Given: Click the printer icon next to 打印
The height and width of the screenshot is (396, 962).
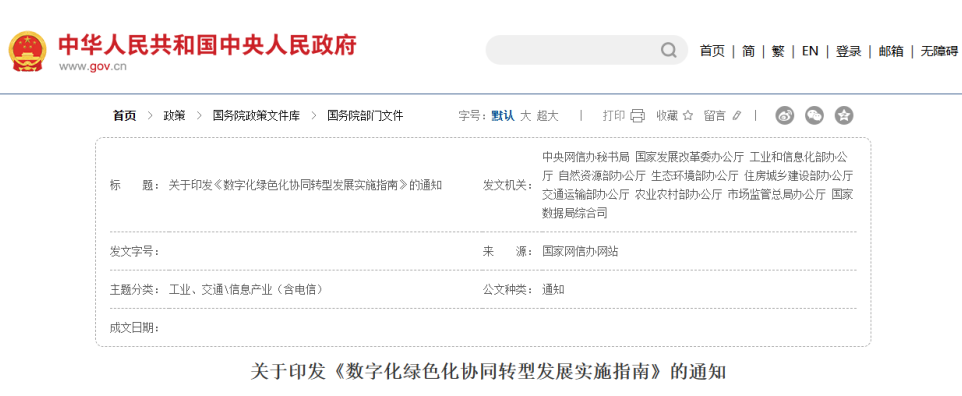Looking at the screenshot, I should [638, 115].
